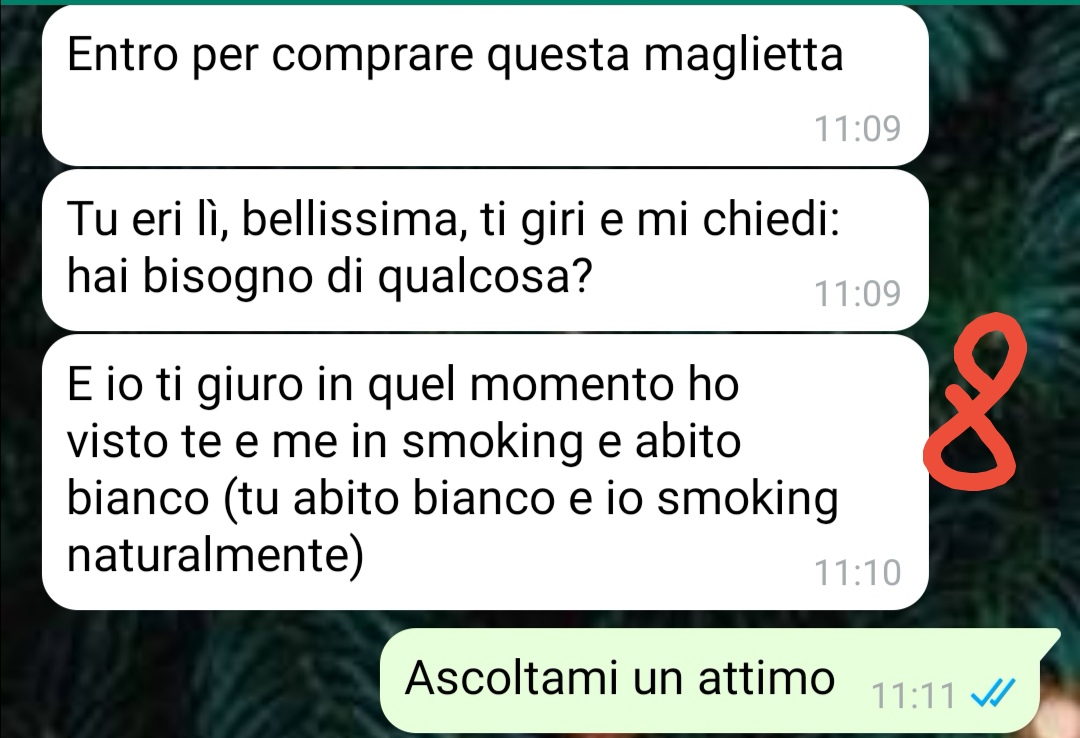The width and height of the screenshot is (1080, 738).
Task: Select the message starting "Tu eri lì, bellissima"
Action: pyautogui.click(x=485, y=250)
